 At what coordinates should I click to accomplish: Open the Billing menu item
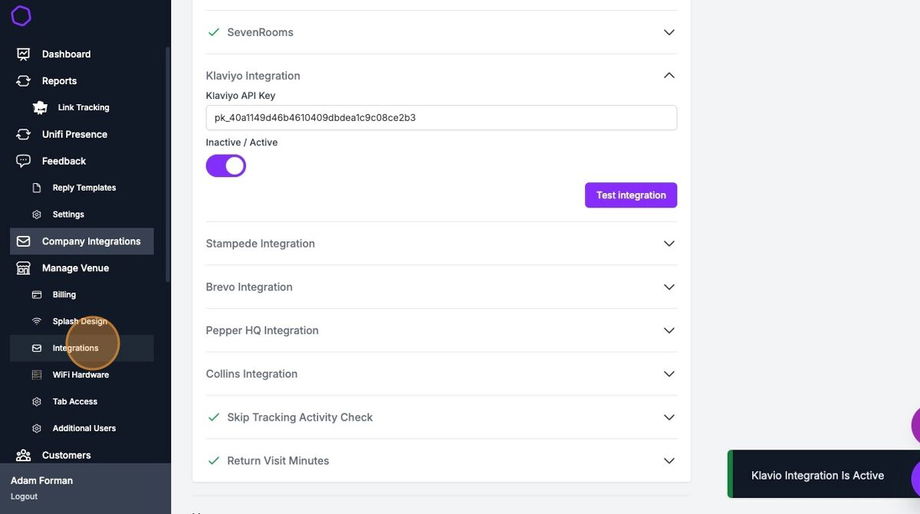[x=64, y=295]
